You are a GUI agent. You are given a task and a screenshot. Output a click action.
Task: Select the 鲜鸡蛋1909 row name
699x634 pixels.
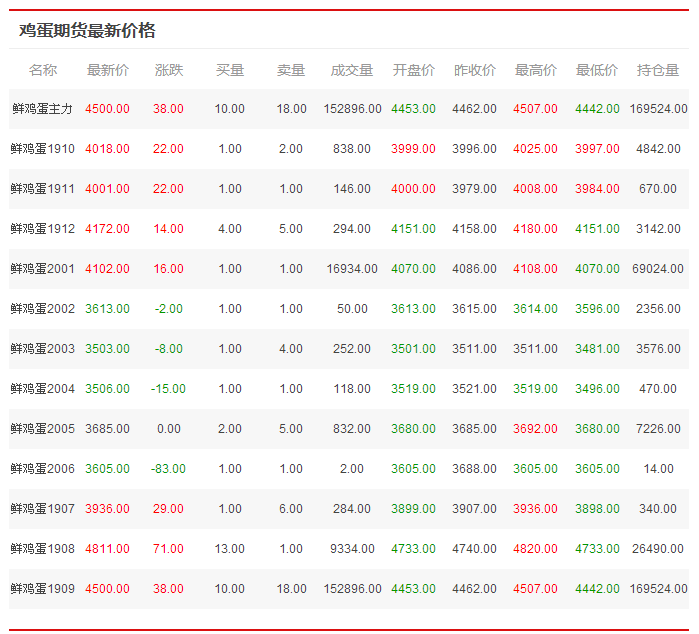point(42,589)
